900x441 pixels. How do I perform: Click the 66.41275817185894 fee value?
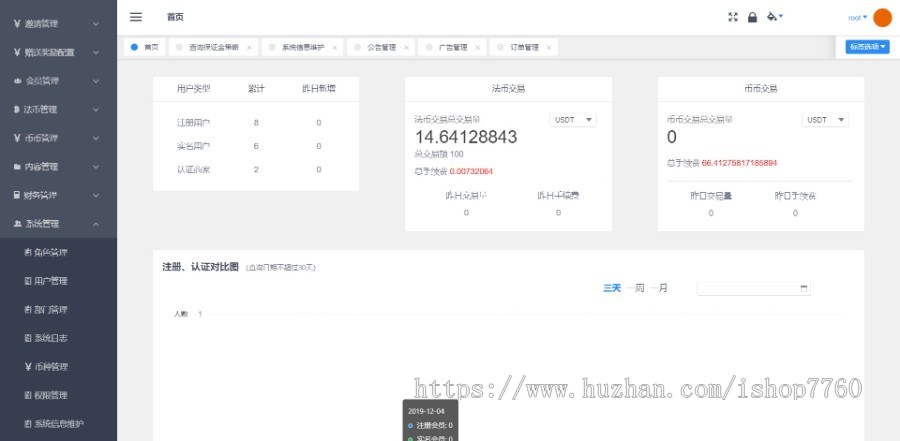point(739,163)
